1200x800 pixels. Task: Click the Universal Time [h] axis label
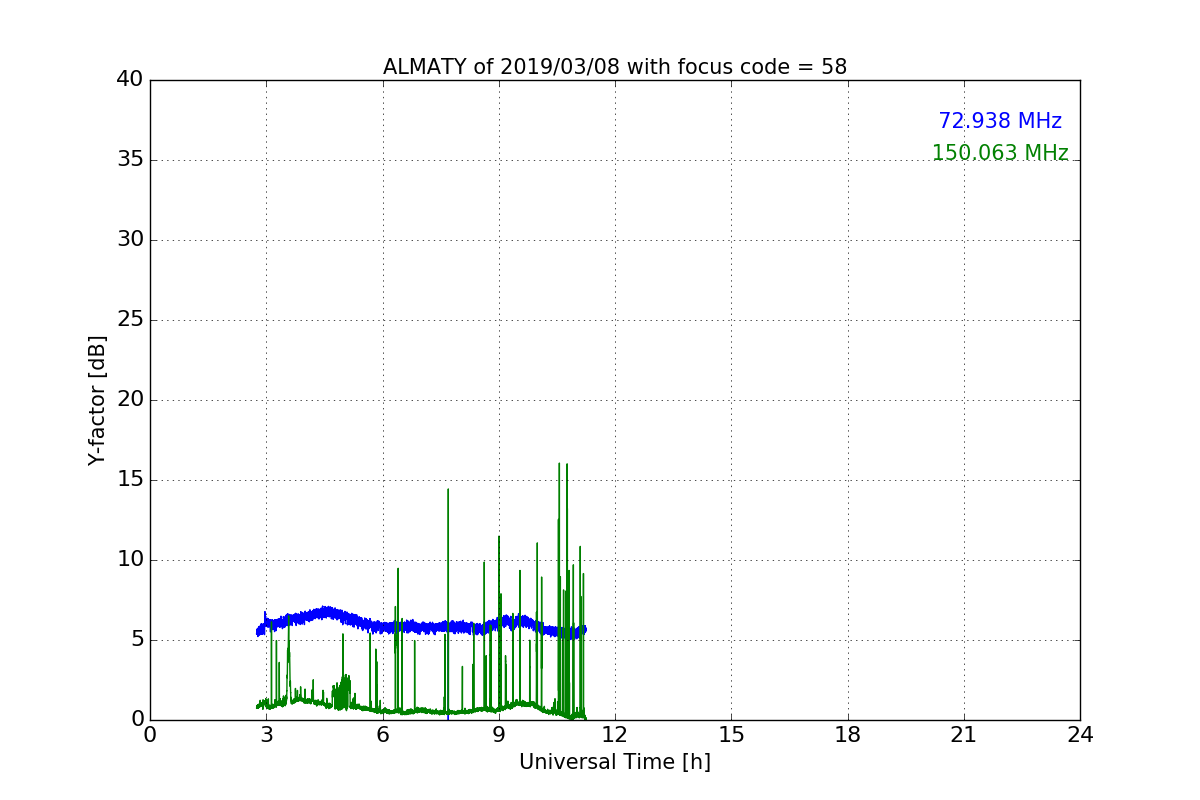tap(615, 762)
